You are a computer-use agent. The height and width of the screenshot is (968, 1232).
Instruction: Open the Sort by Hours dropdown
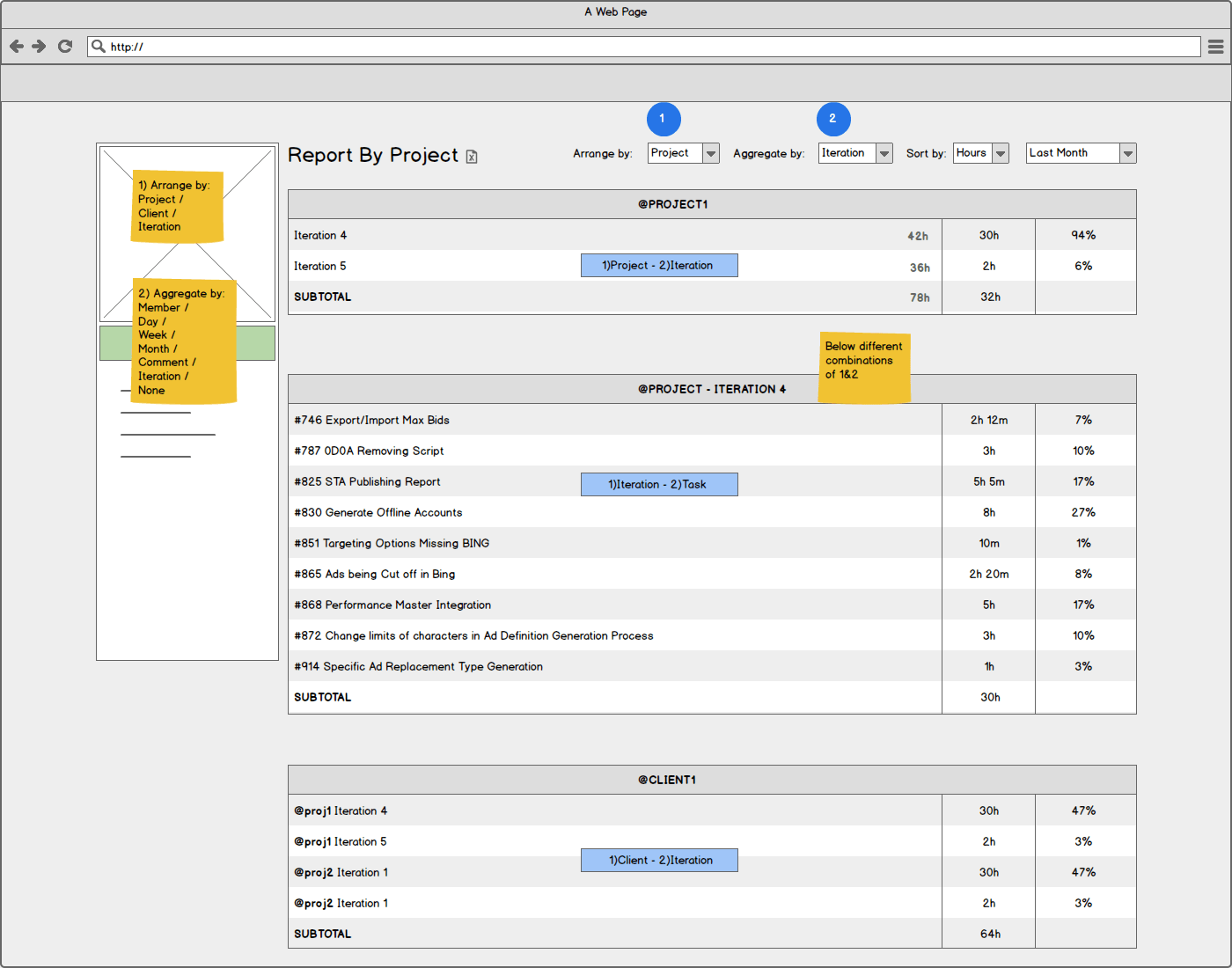pos(980,153)
